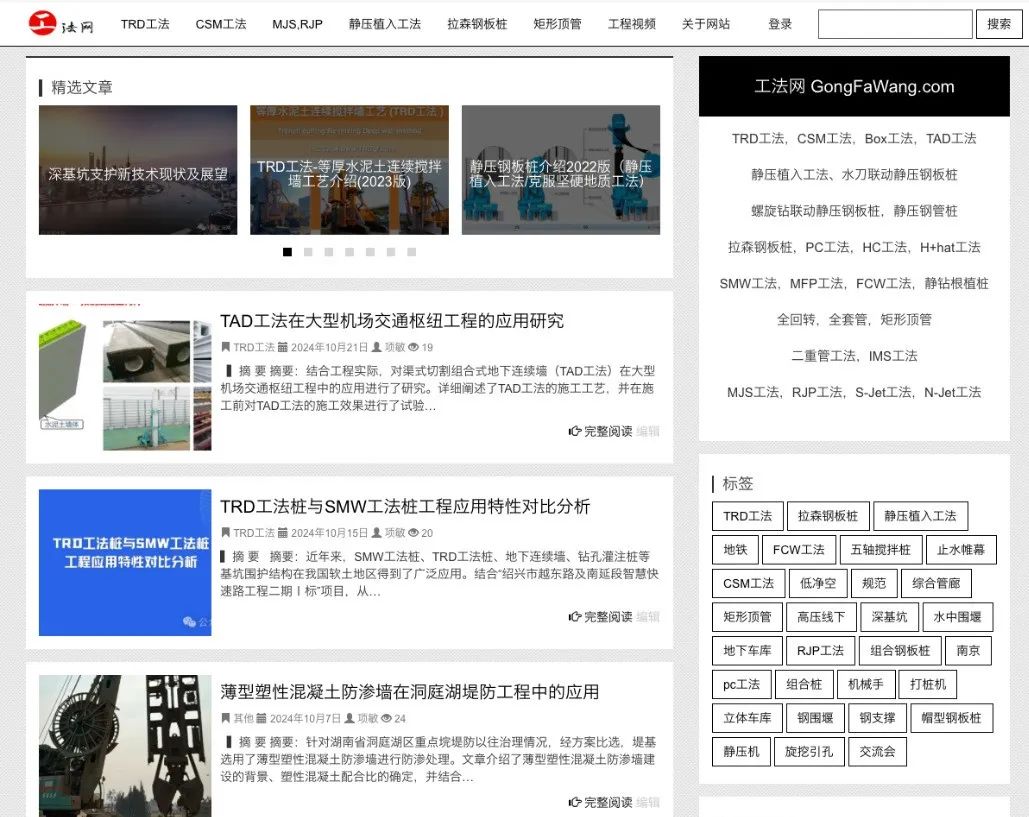Click the 搜索 search button

pyautogui.click(x=999, y=24)
